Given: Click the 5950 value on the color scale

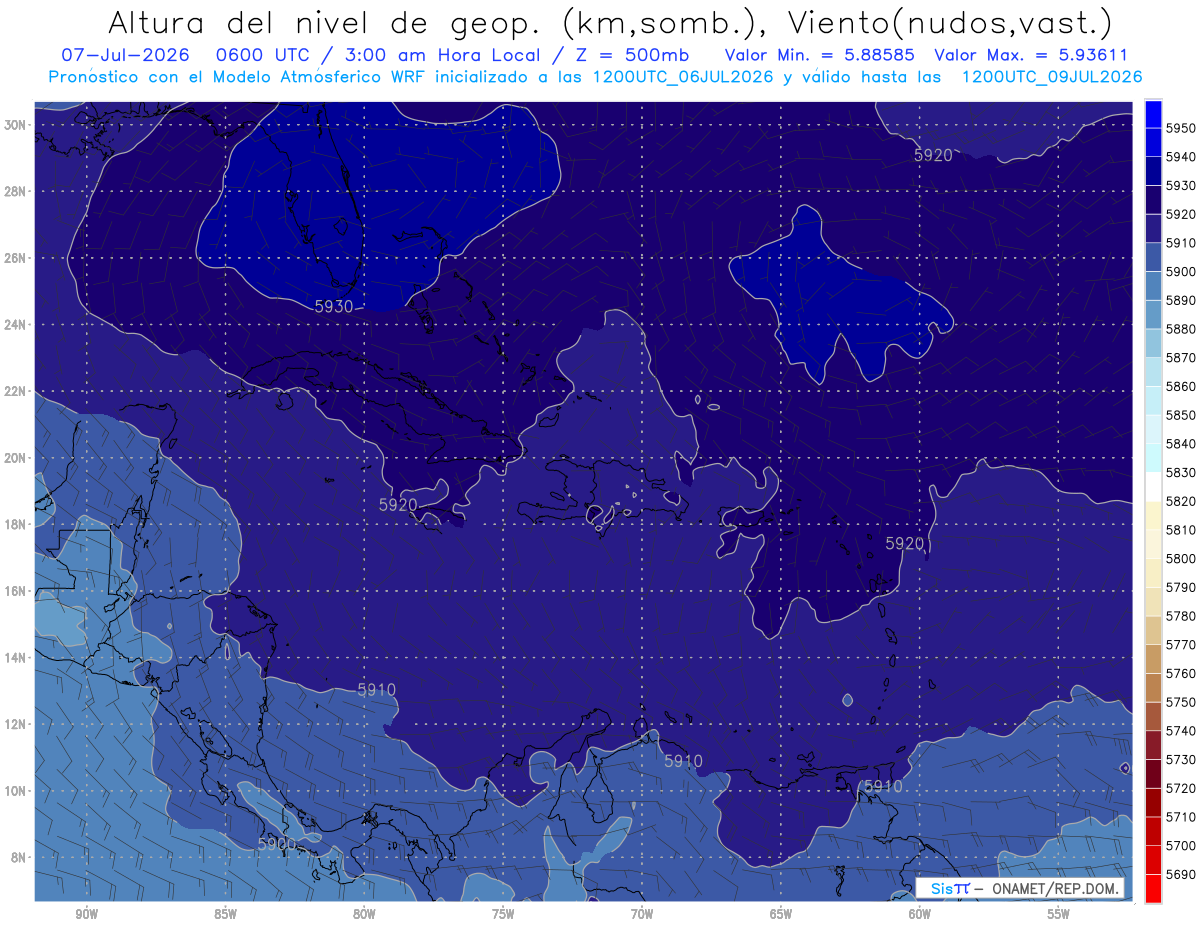Looking at the screenshot, I should tap(1181, 128).
